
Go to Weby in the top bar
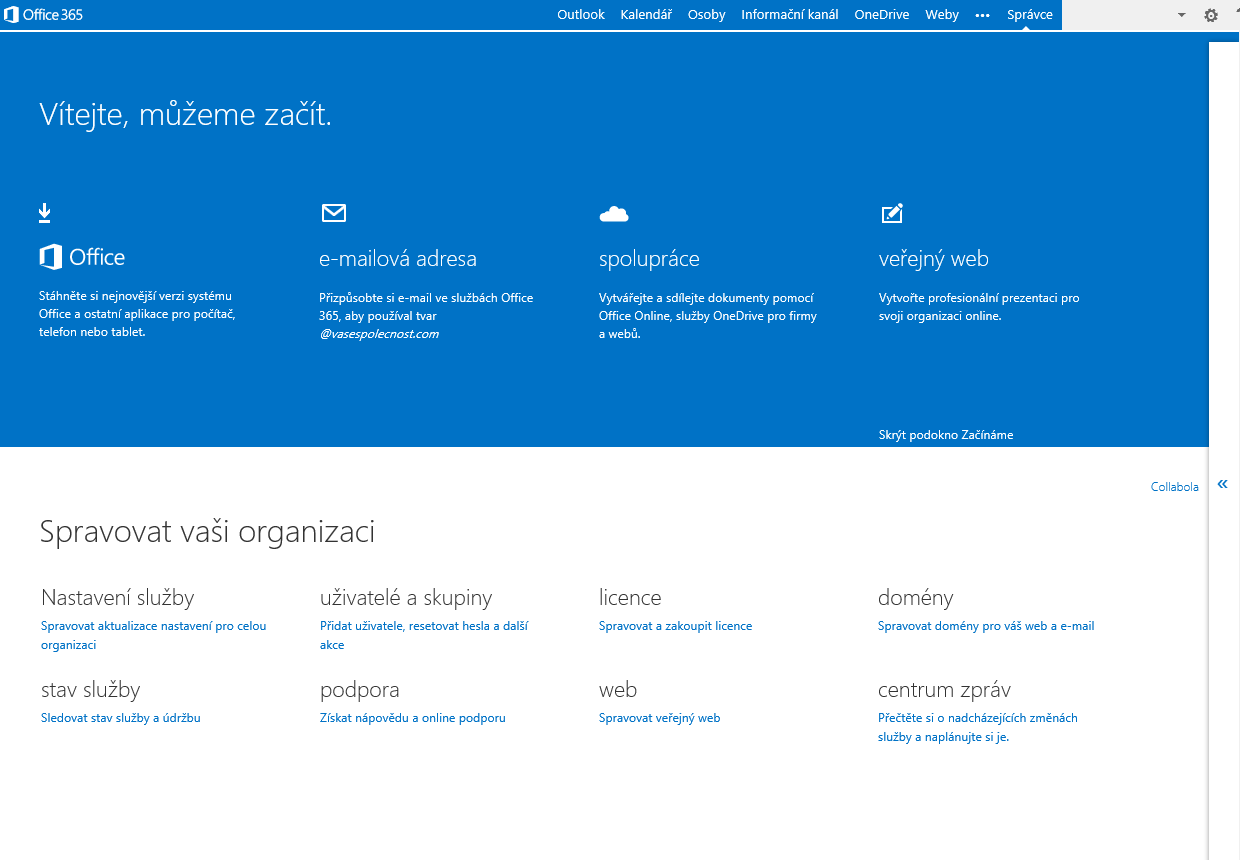point(942,15)
